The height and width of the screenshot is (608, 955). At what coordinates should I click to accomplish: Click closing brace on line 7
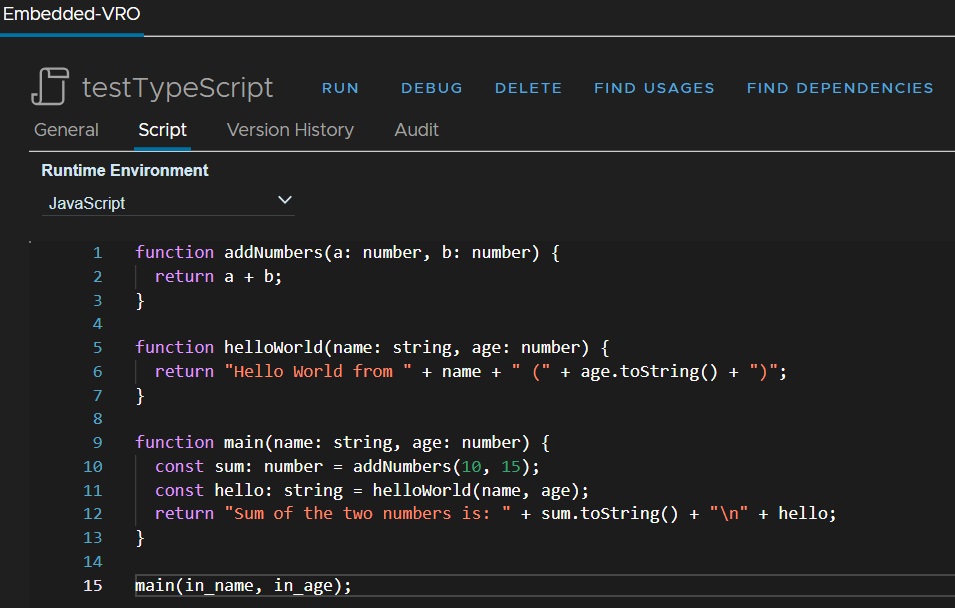pyautogui.click(x=140, y=396)
